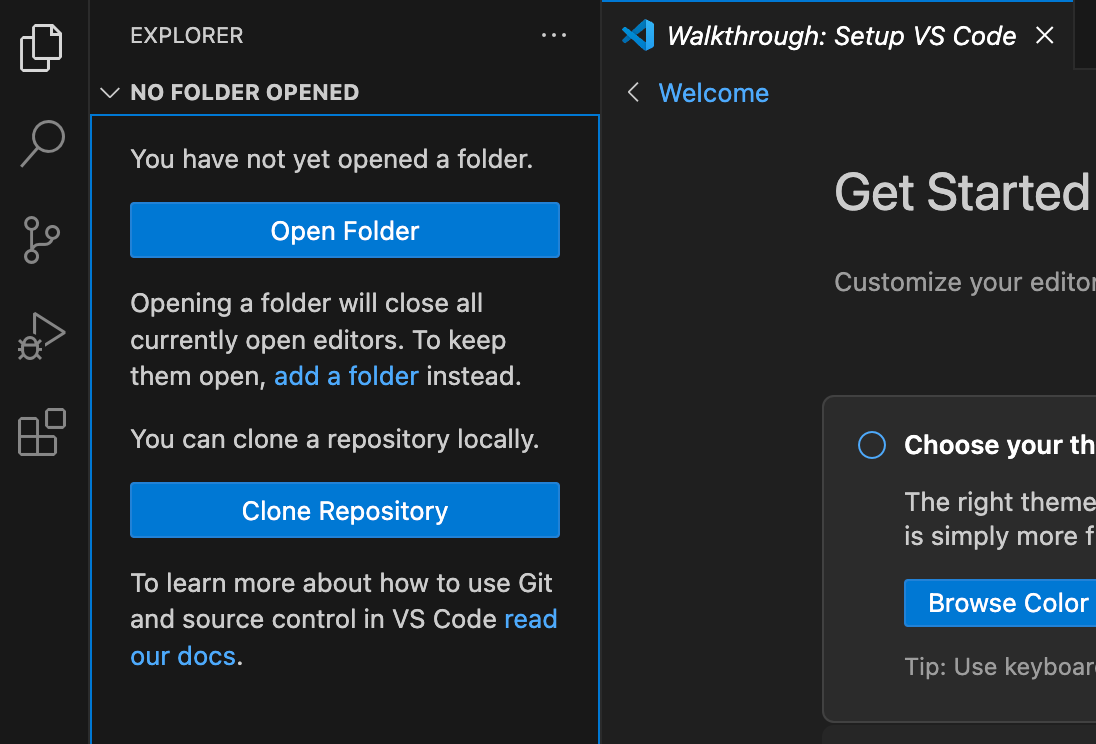Open Explorer more actions ellipsis
The image size is (1096, 744).
[x=554, y=35]
